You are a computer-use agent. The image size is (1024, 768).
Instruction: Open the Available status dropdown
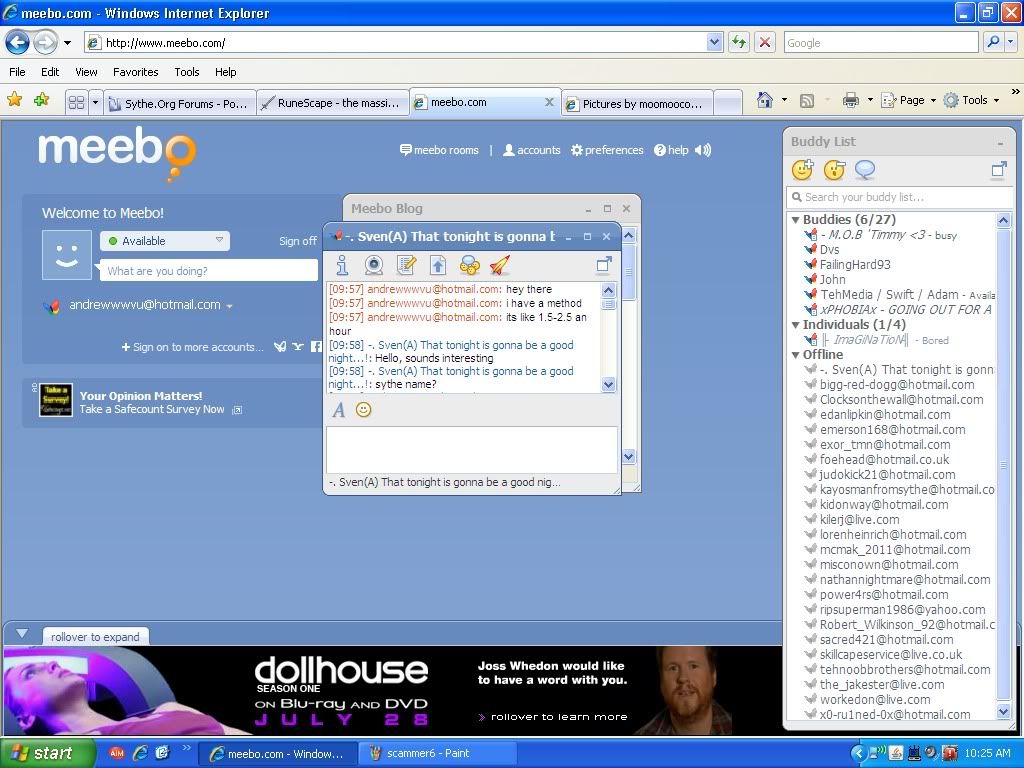(x=165, y=241)
